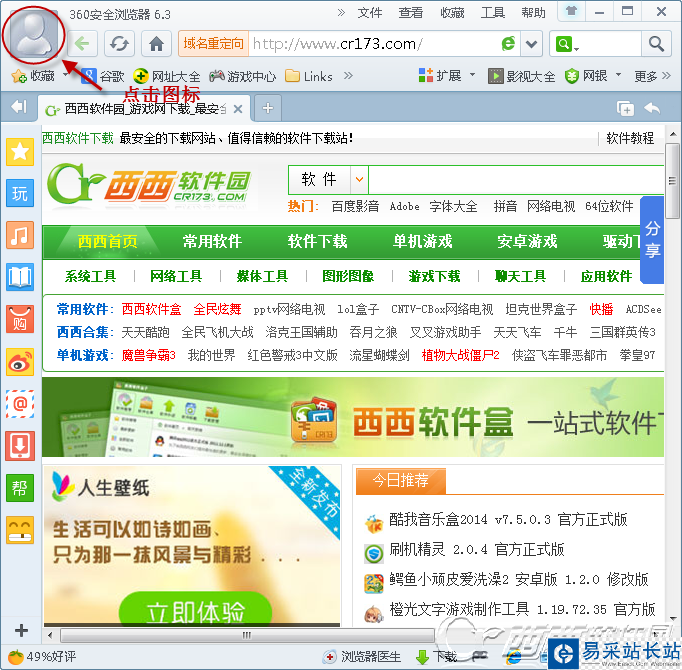Open the 游戏中心 bookmark

point(242,76)
